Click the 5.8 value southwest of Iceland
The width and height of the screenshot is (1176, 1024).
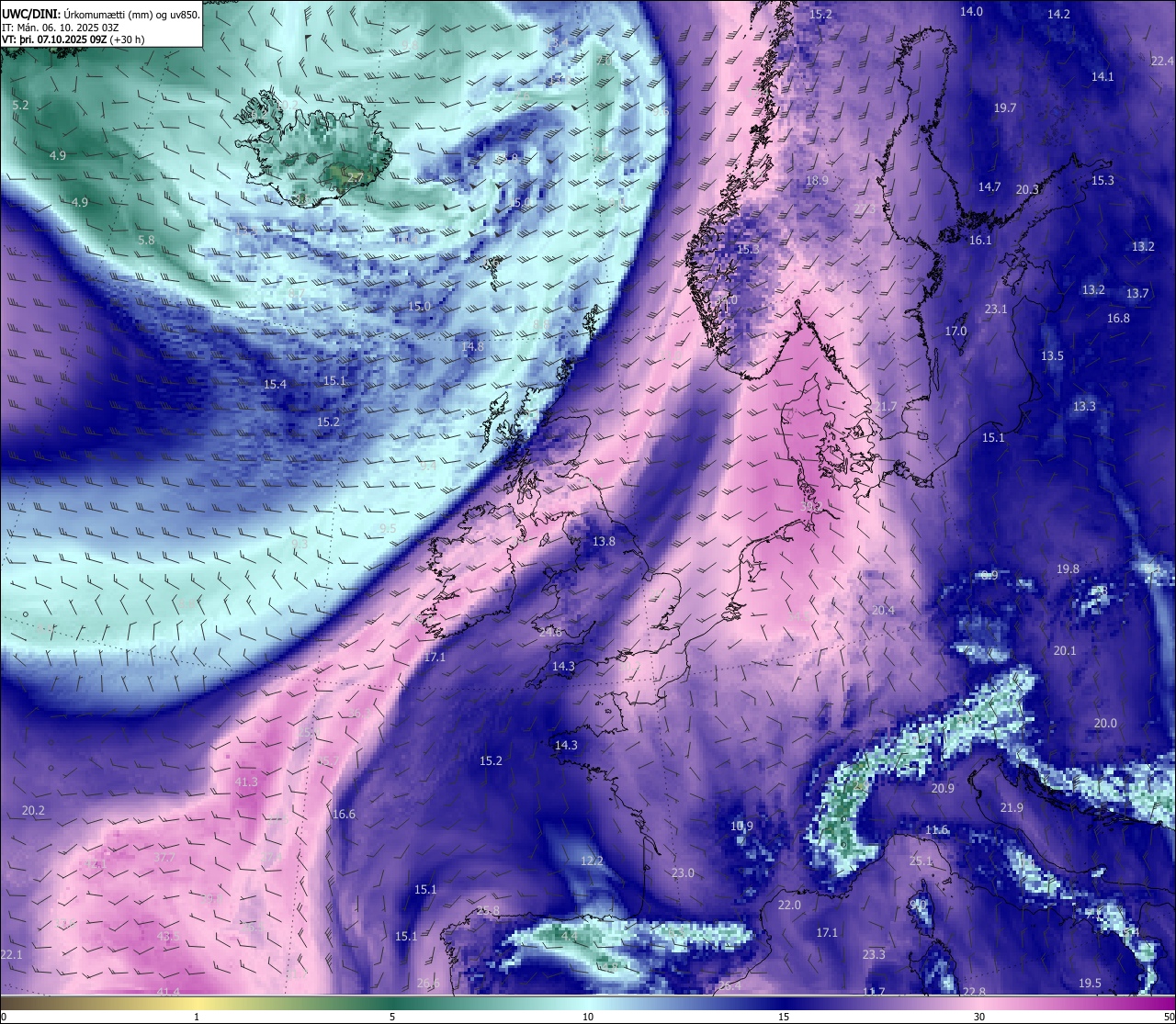click(x=146, y=240)
